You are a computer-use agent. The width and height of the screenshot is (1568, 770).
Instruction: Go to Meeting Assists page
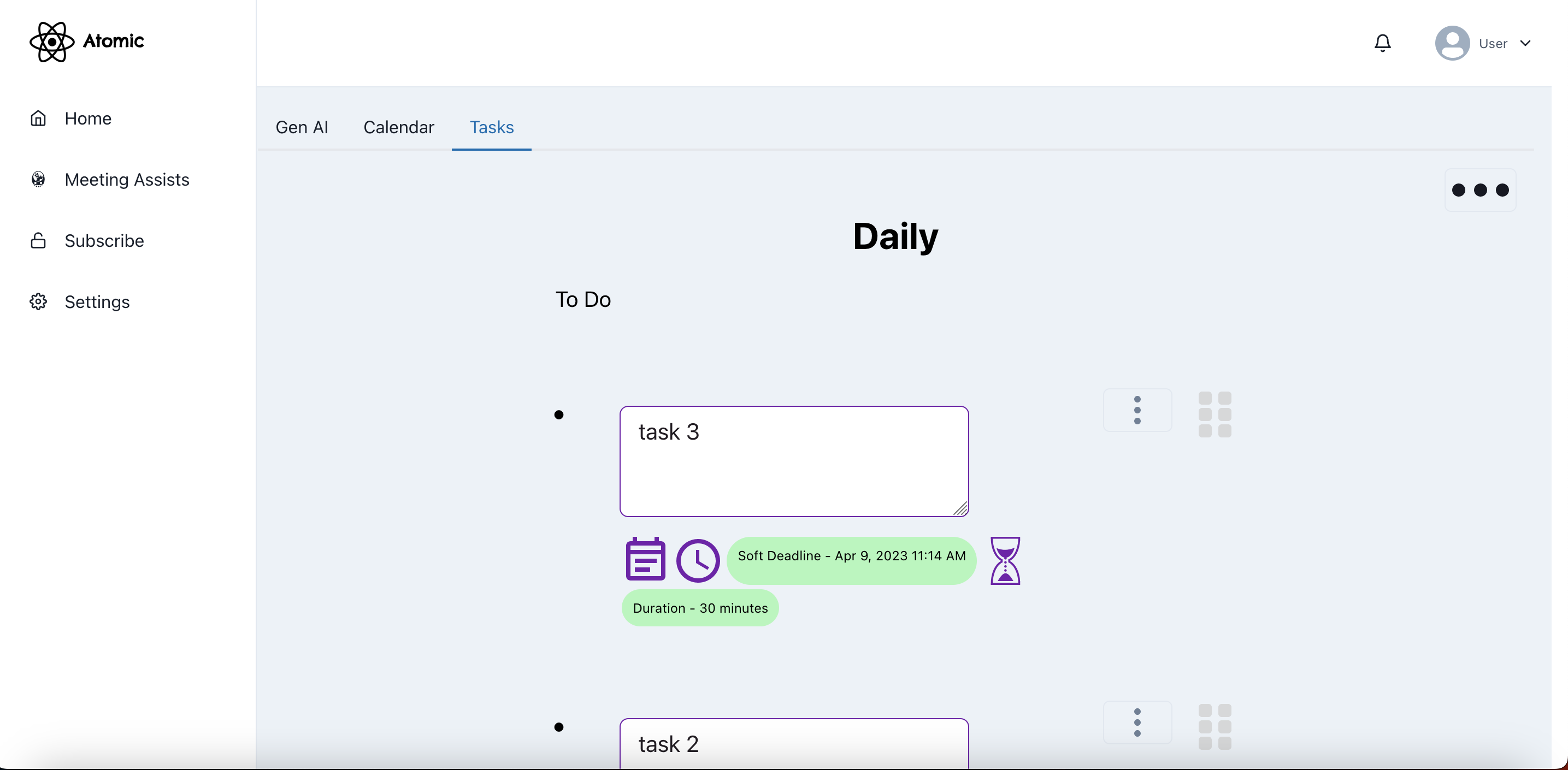click(127, 180)
